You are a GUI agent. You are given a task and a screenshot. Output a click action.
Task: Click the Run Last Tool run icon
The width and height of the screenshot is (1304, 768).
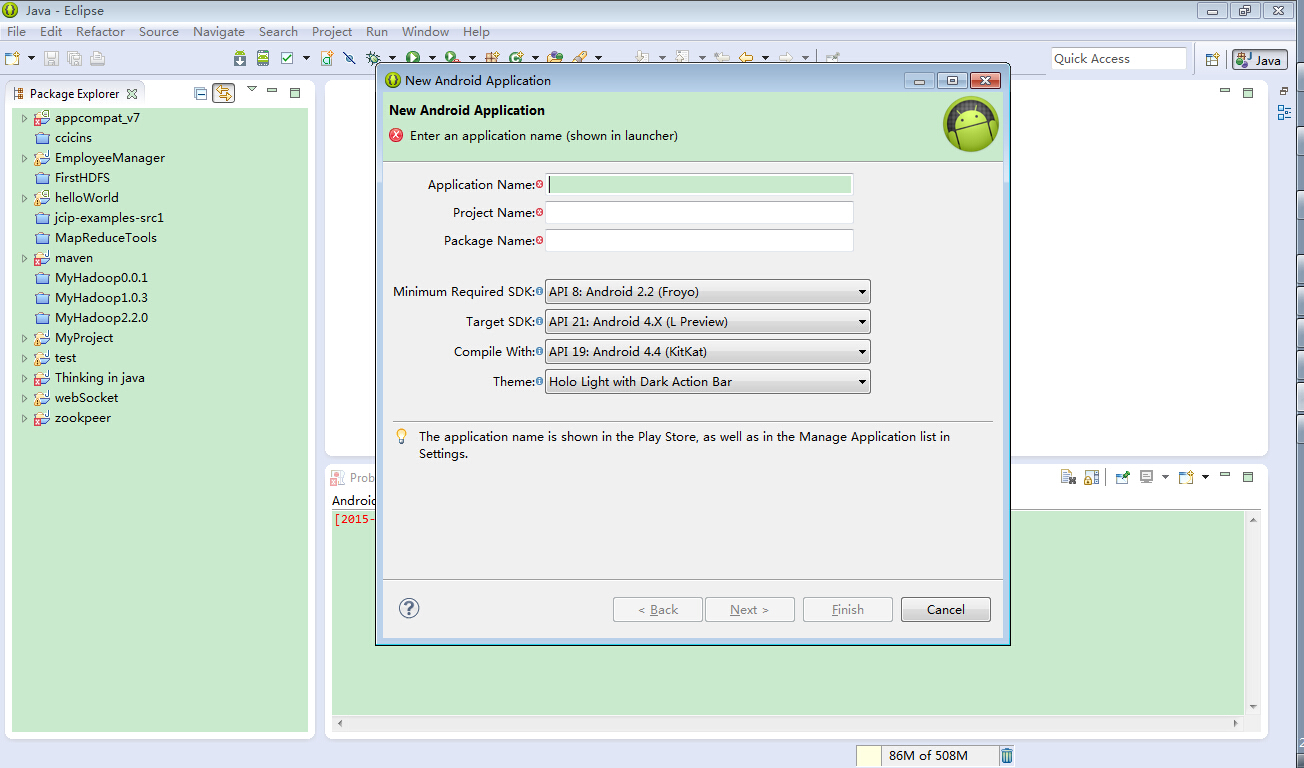click(x=452, y=58)
